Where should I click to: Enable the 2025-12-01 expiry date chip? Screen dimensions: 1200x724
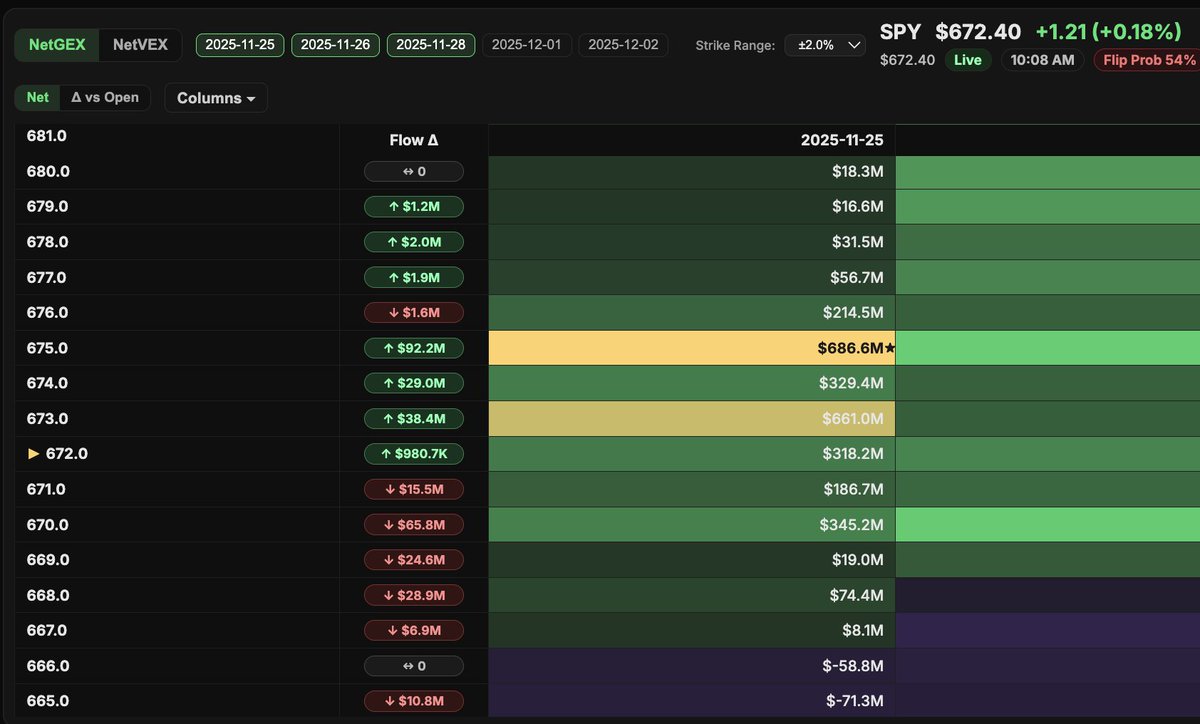click(526, 45)
